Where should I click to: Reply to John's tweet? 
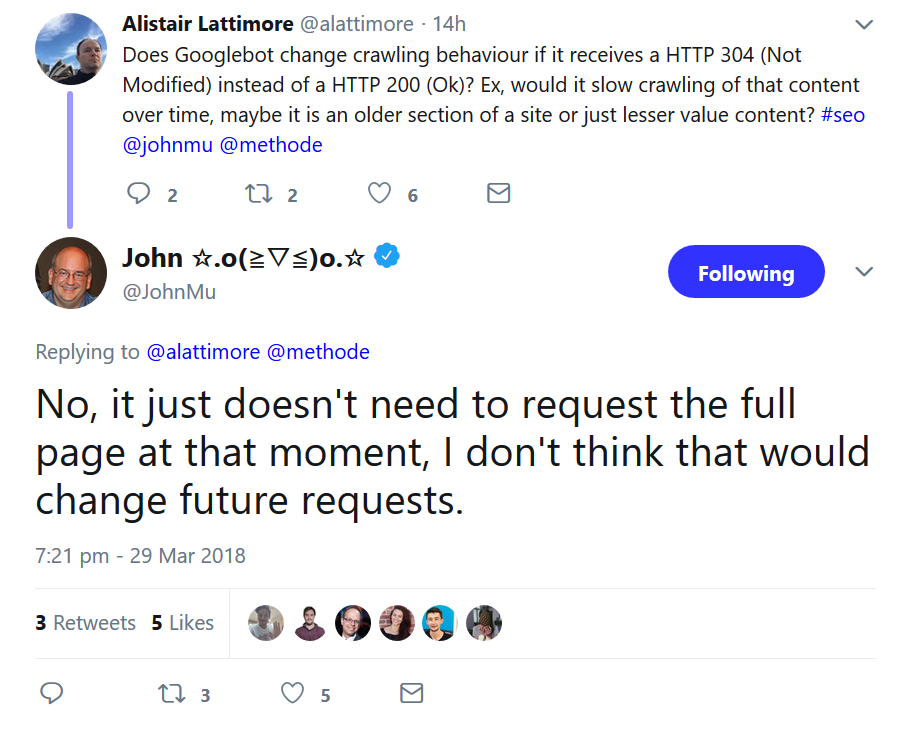pos(53,693)
